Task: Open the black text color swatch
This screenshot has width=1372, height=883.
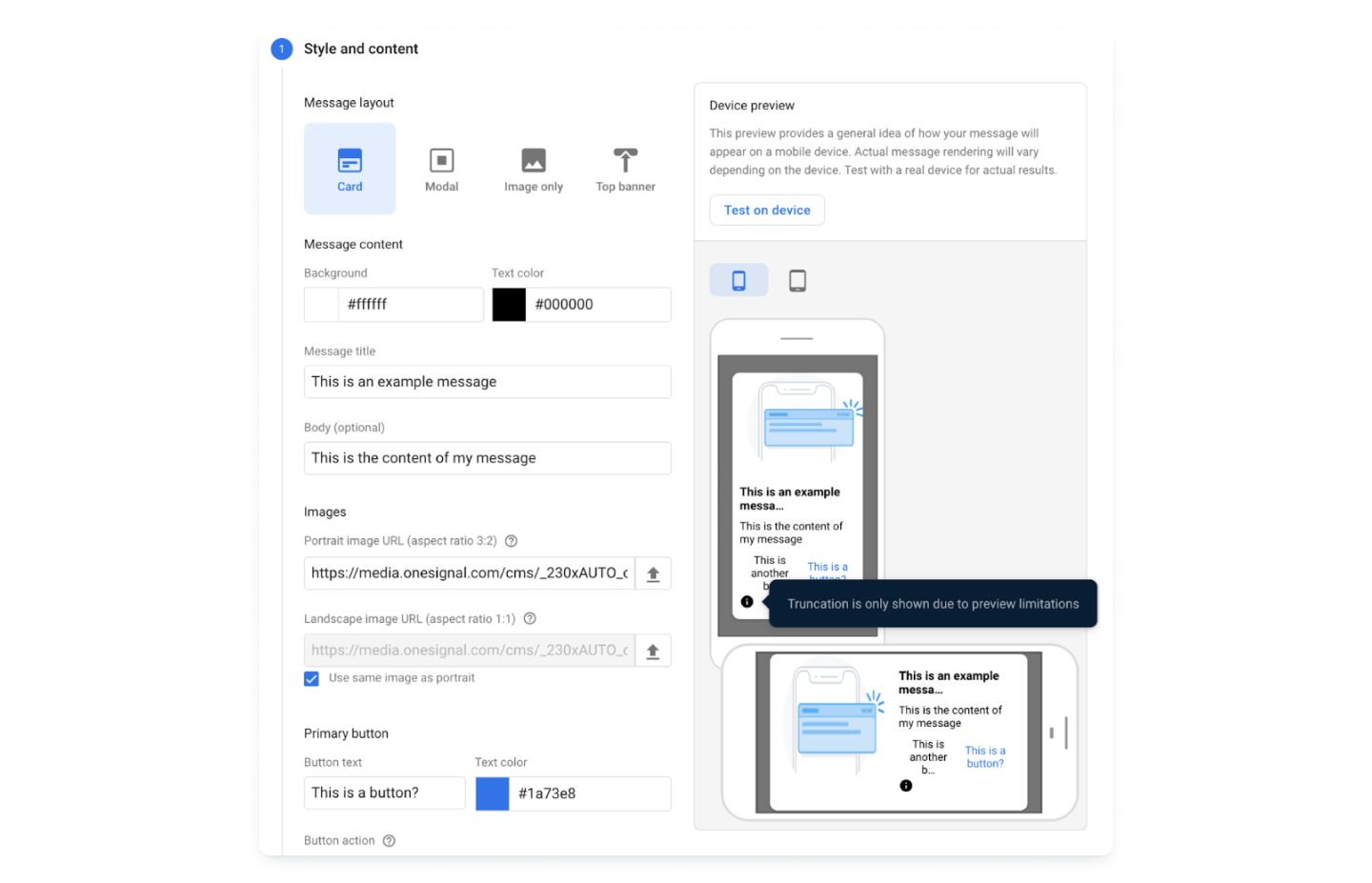Action: click(509, 304)
